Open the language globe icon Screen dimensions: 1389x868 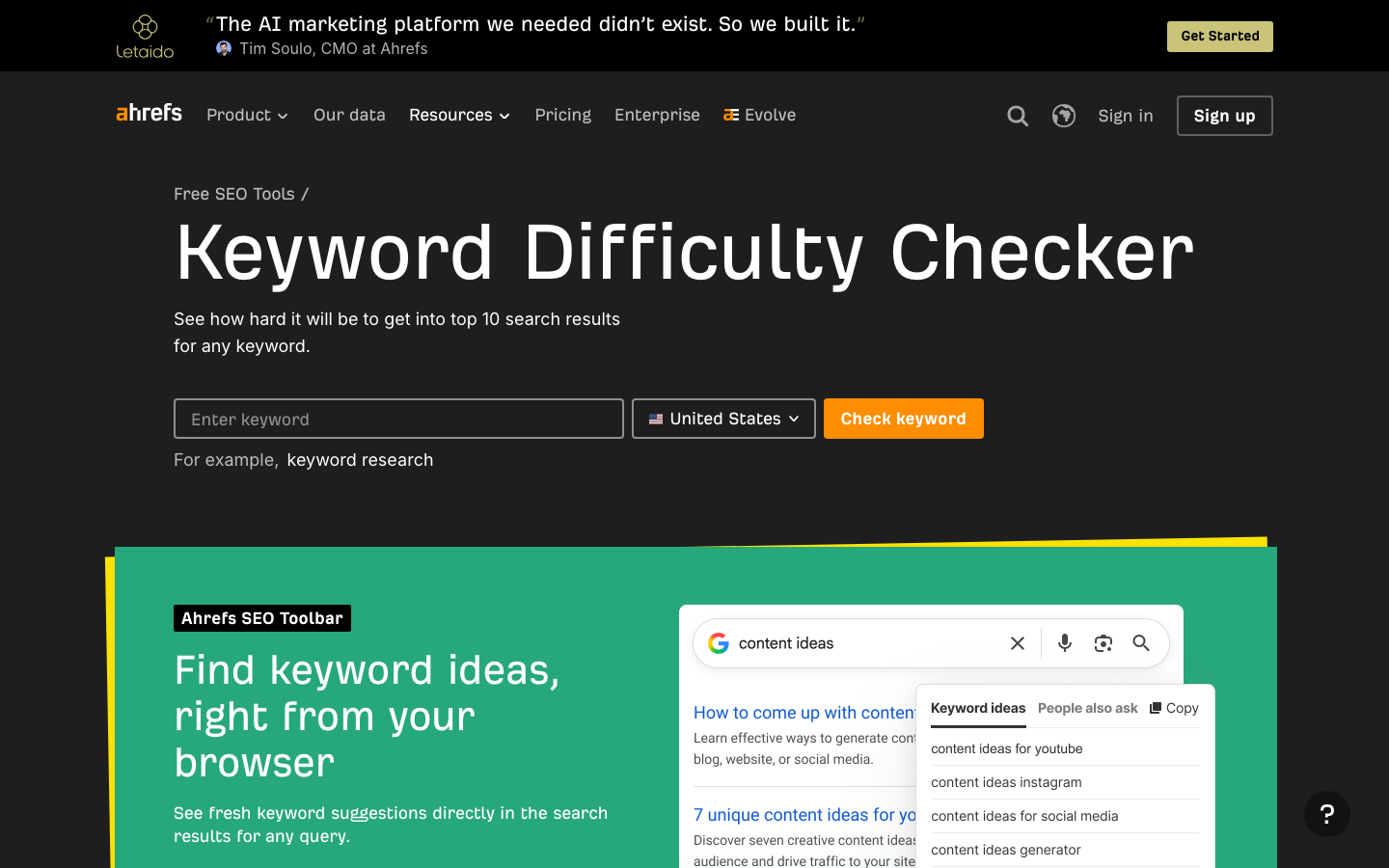click(1064, 116)
